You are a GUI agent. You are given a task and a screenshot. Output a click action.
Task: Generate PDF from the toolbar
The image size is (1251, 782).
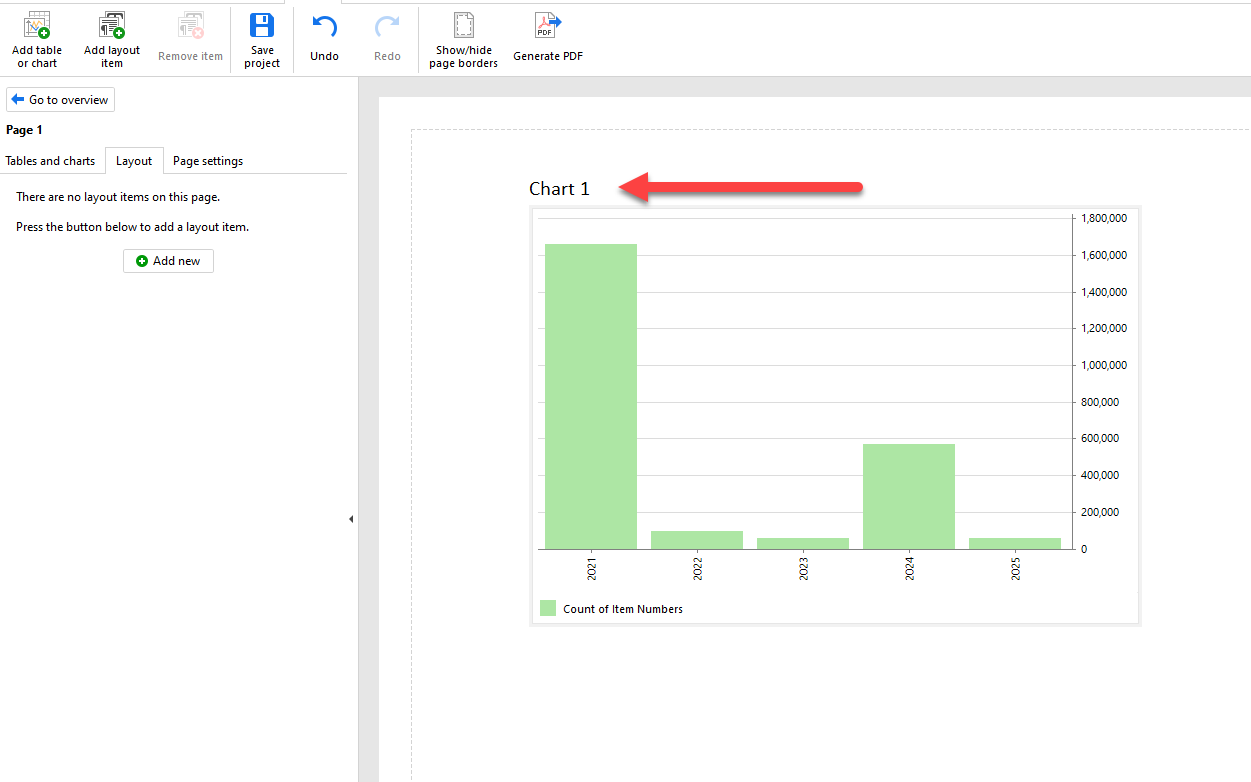point(548,27)
